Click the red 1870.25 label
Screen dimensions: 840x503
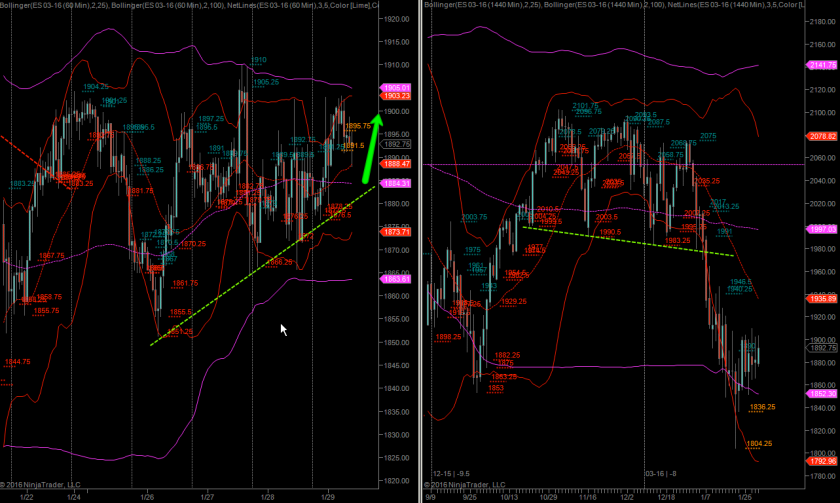[193, 244]
